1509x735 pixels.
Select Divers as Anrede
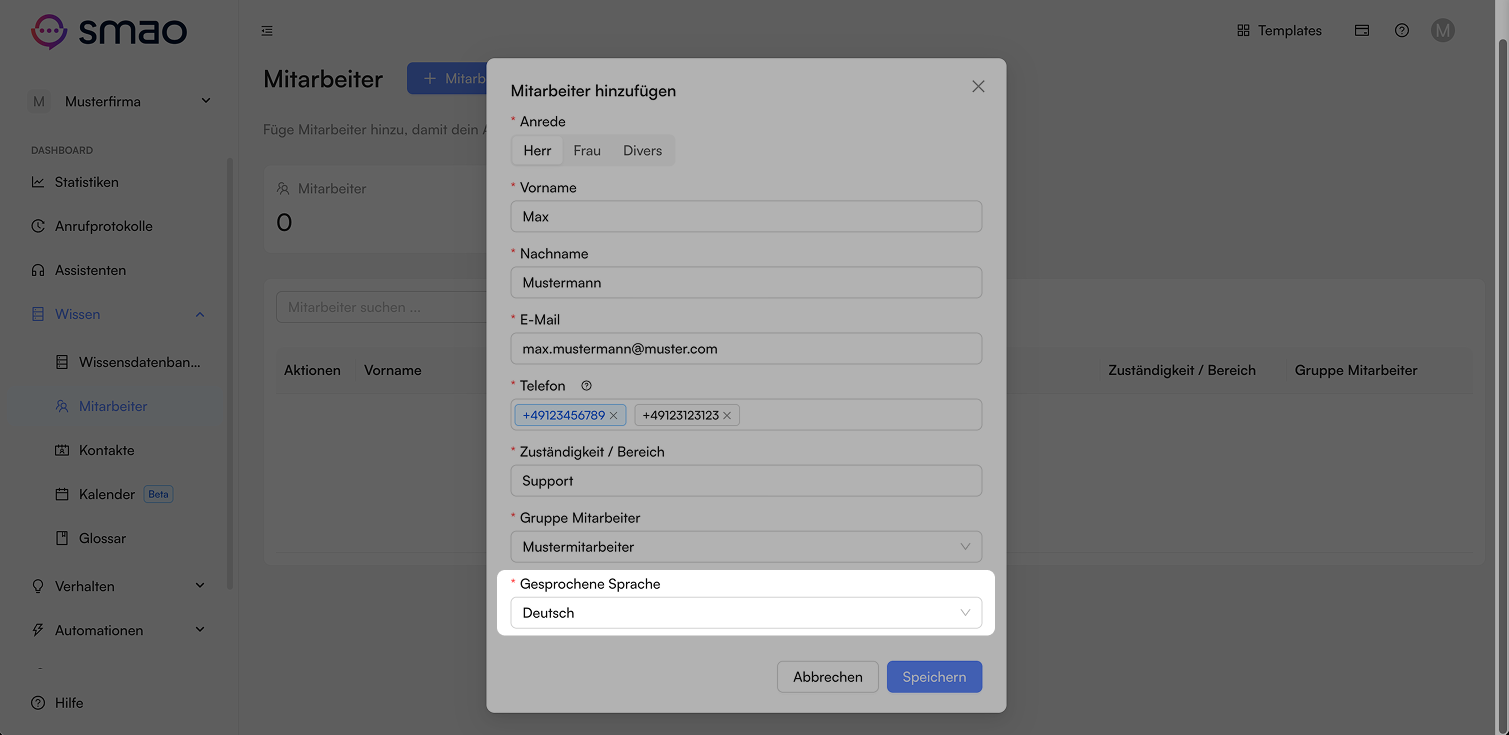pyautogui.click(x=642, y=151)
